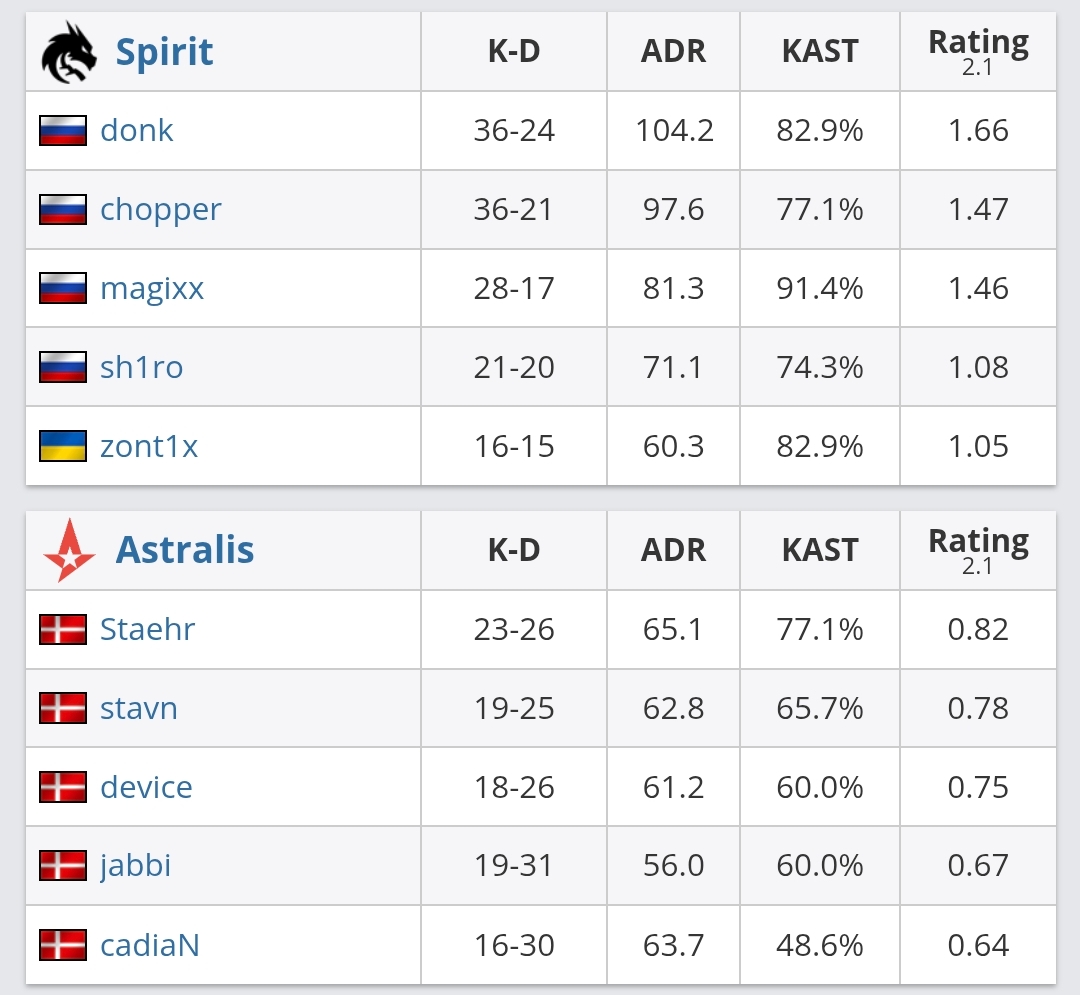This screenshot has height=995, width=1080.
Task: Click donk's 1.66 rating cell
Action: click(x=978, y=131)
